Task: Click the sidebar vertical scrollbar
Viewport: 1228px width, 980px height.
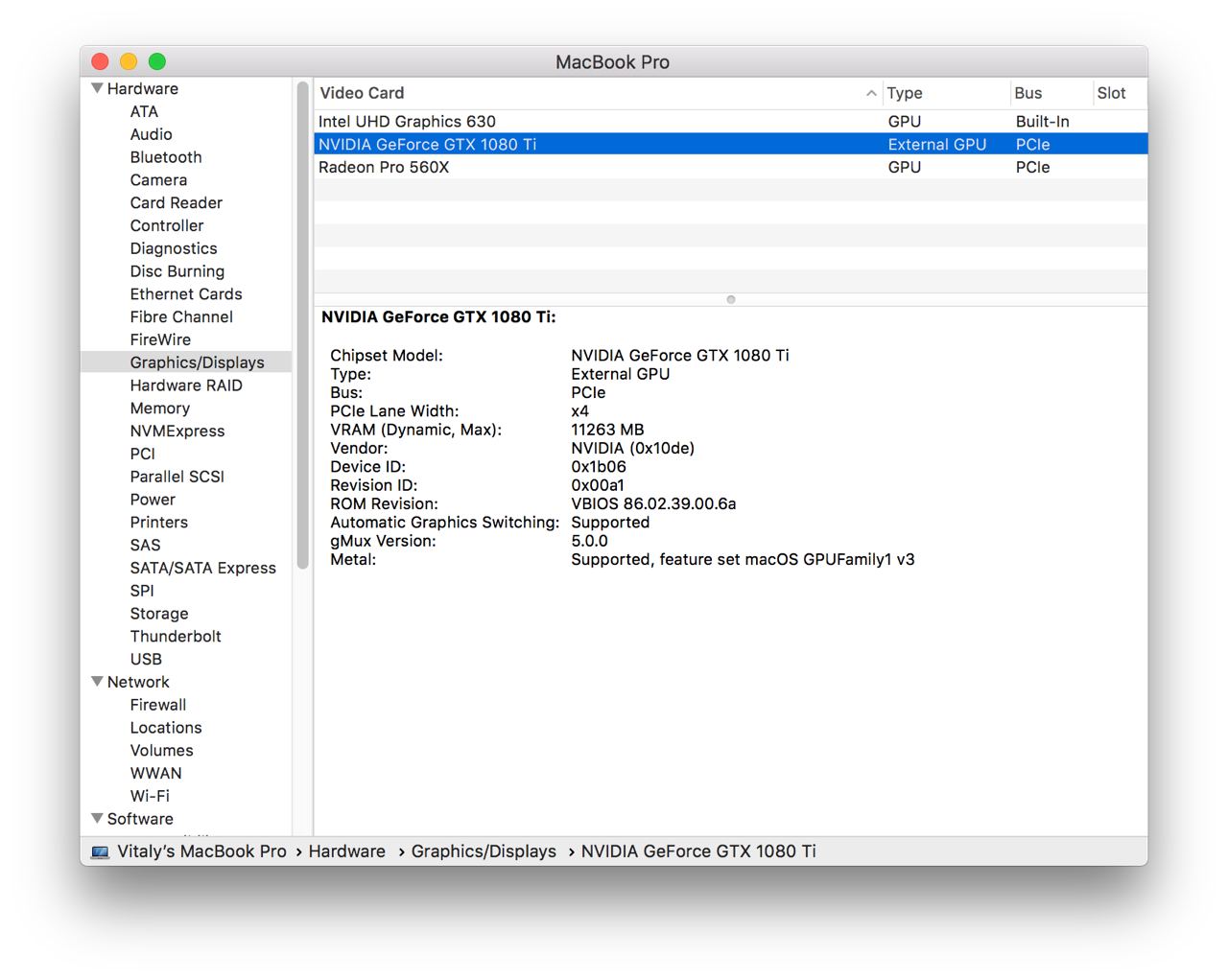Action: click(303, 326)
